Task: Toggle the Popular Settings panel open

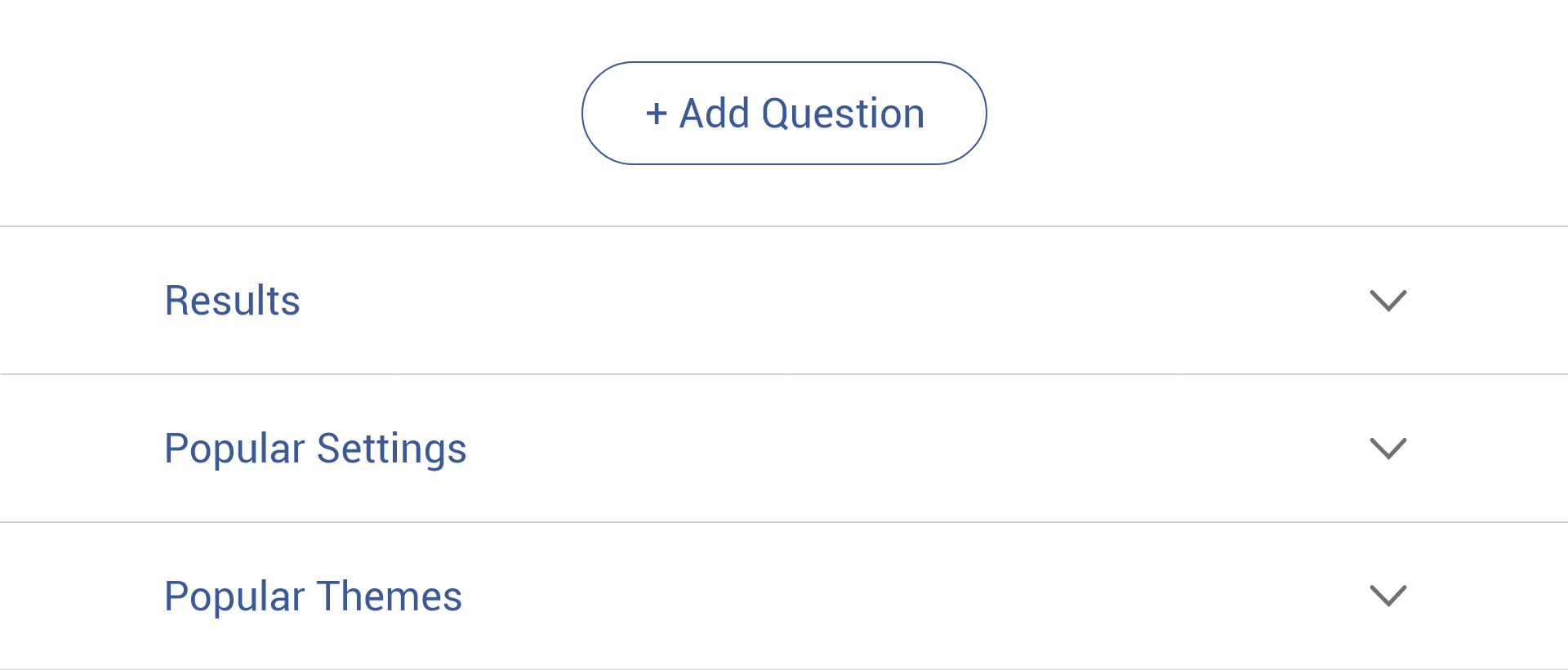Action: pyautogui.click(x=1388, y=449)
